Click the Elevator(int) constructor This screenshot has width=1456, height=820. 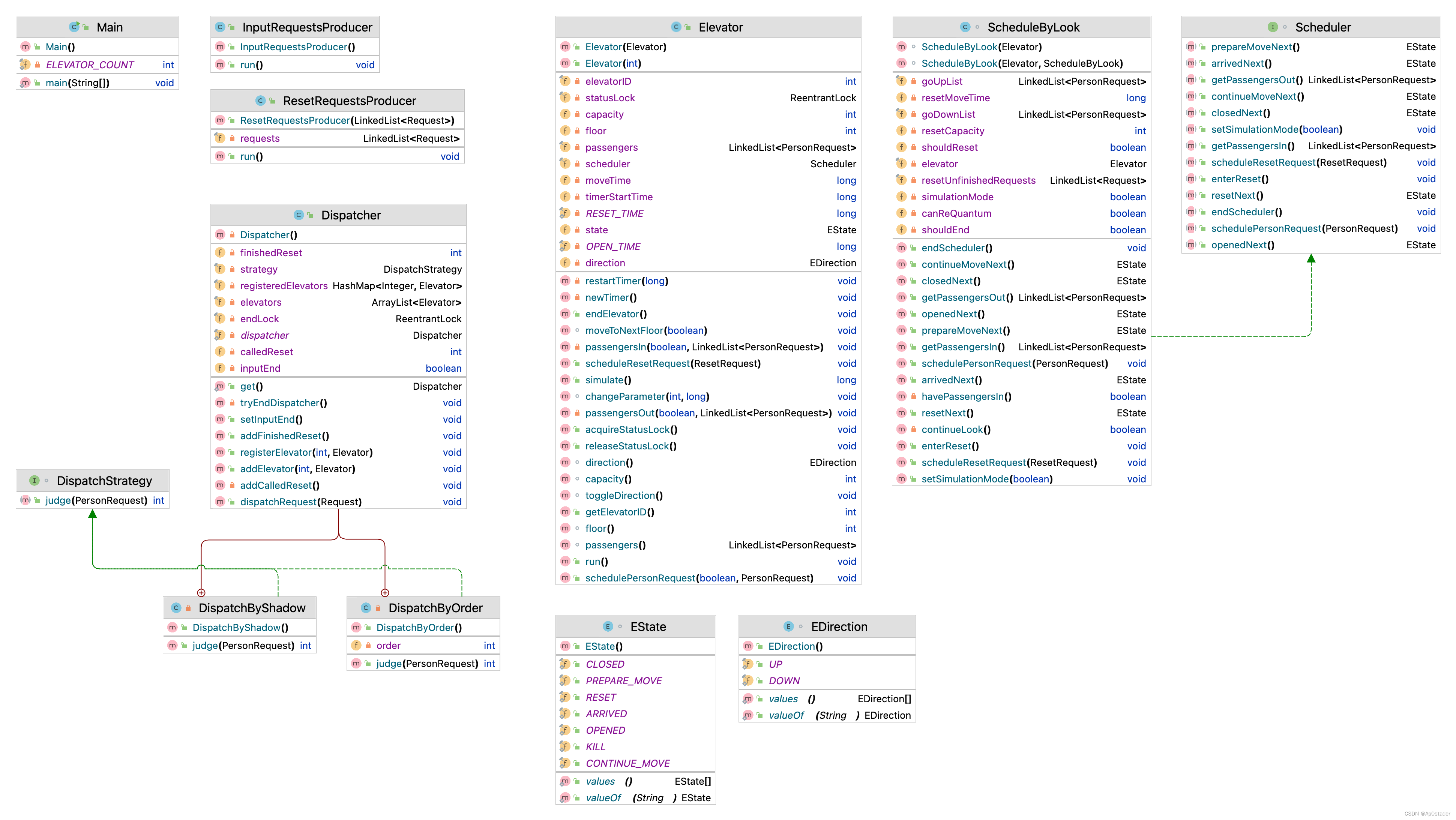pos(708,63)
